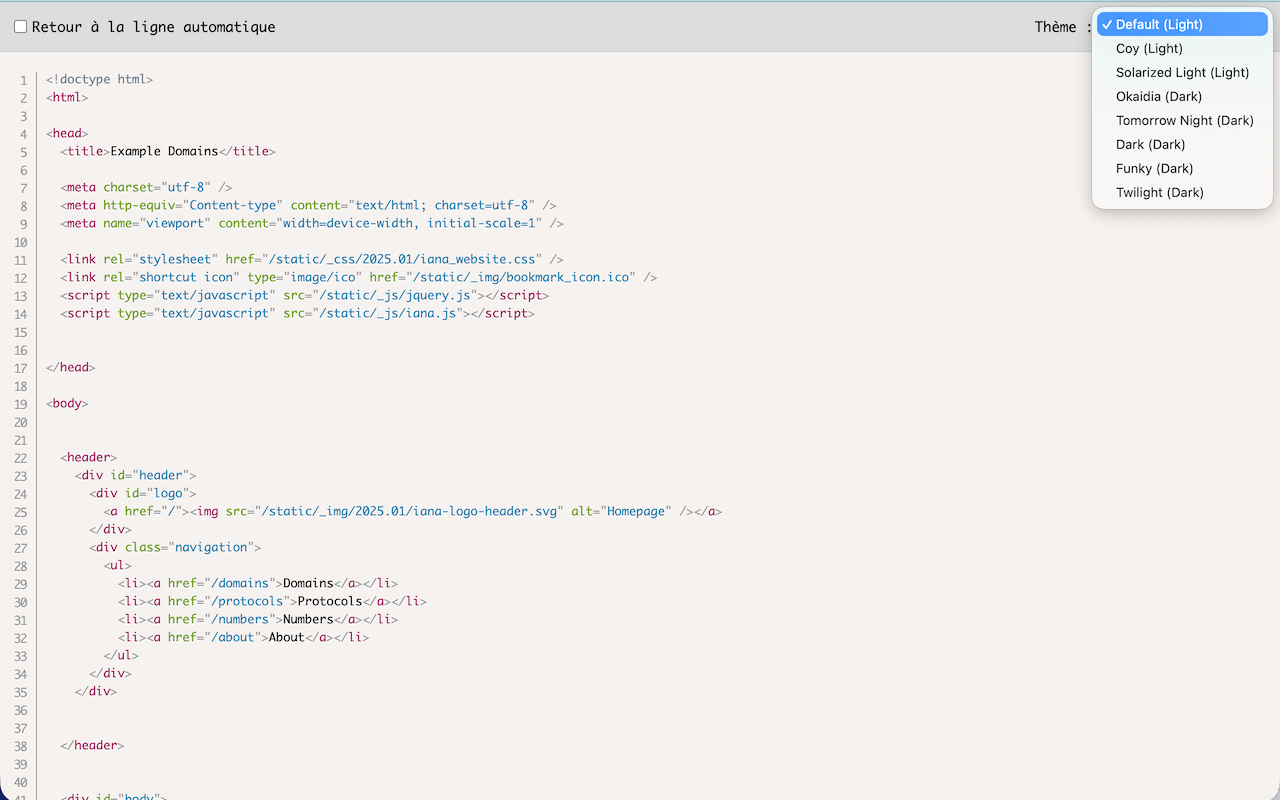The image size is (1280, 800).
Task: Switch to the Okaidia (Dark) theme
Action: coord(1182,96)
